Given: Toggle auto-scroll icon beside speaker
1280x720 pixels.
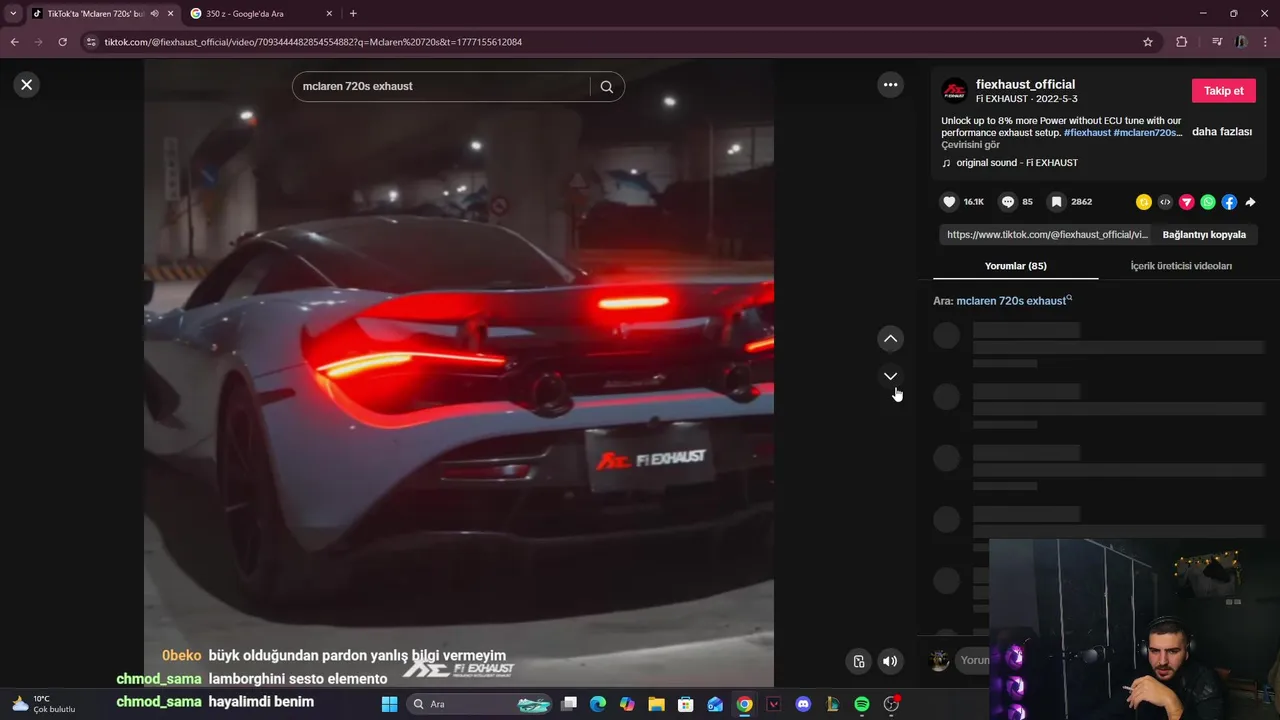Looking at the screenshot, I should pyautogui.click(x=858, y=661).
